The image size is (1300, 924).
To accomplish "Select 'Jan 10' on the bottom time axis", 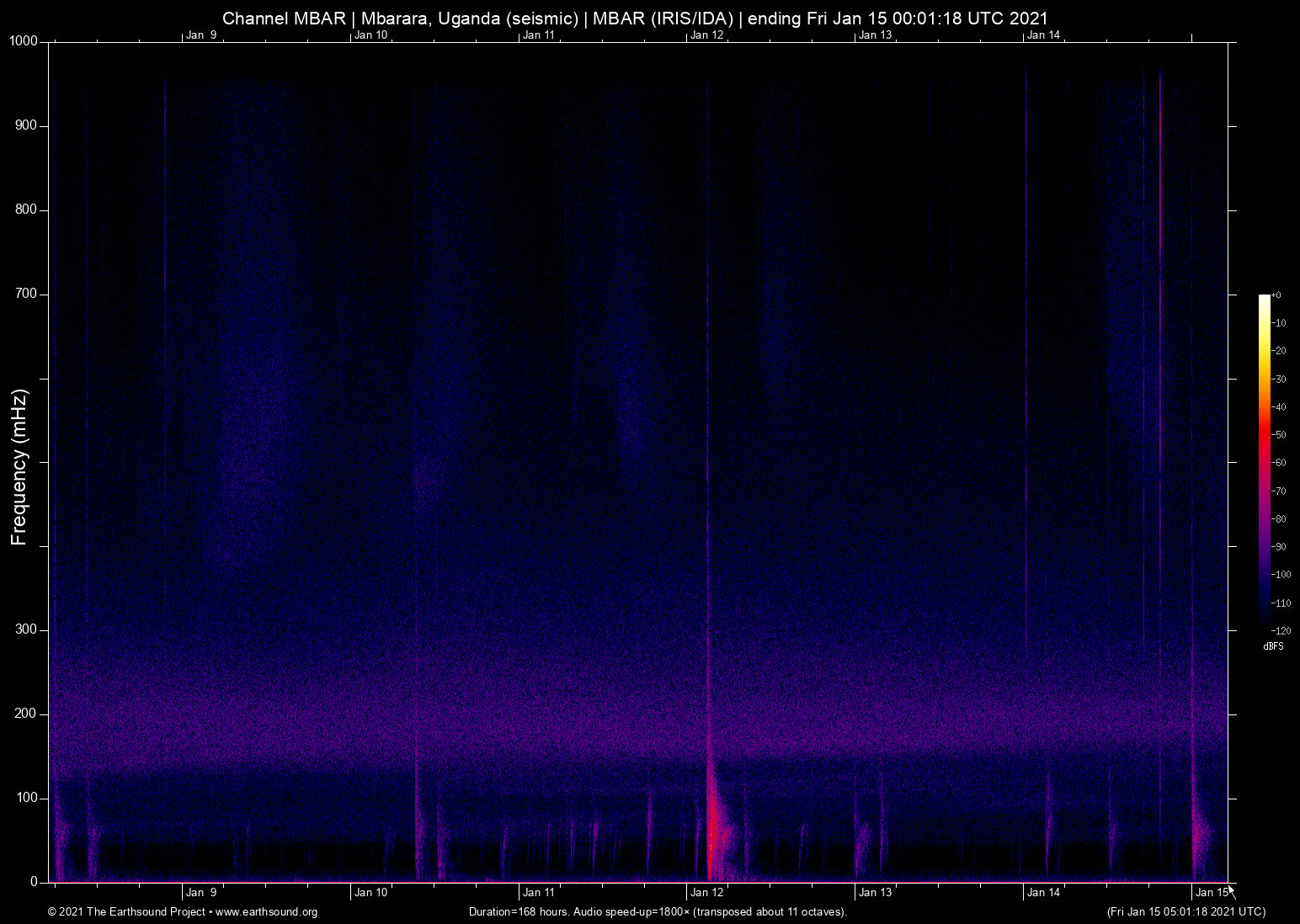I will point(370,893).
